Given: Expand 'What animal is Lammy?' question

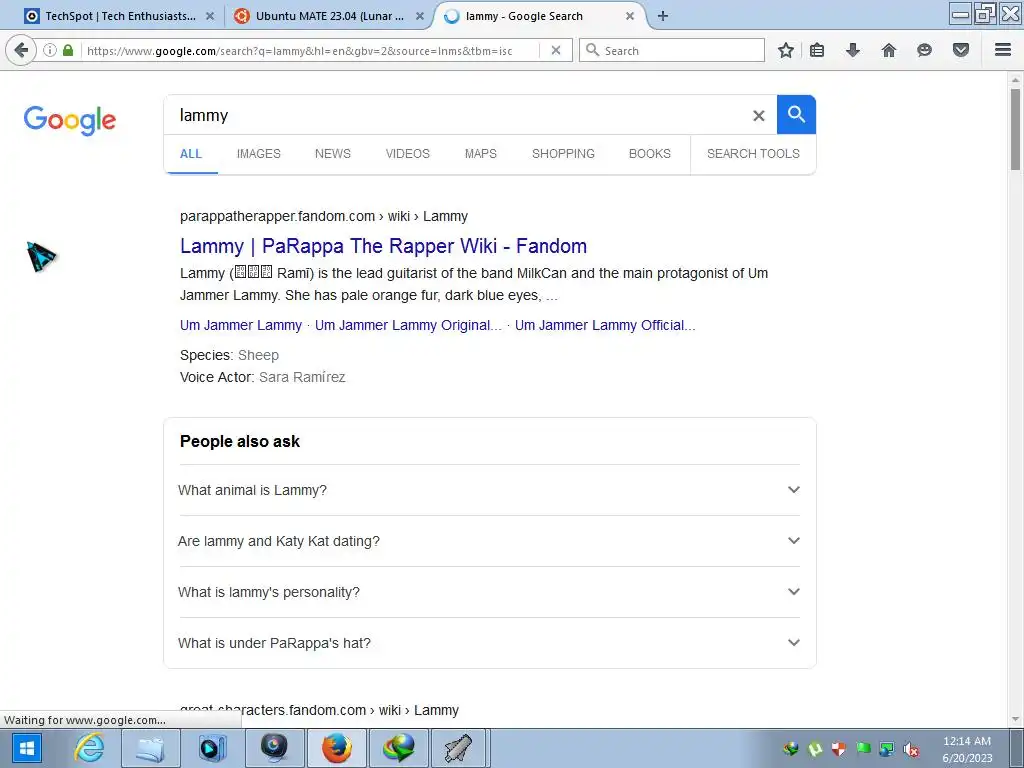Looking at the screenshot, I should tap(488, 490).
